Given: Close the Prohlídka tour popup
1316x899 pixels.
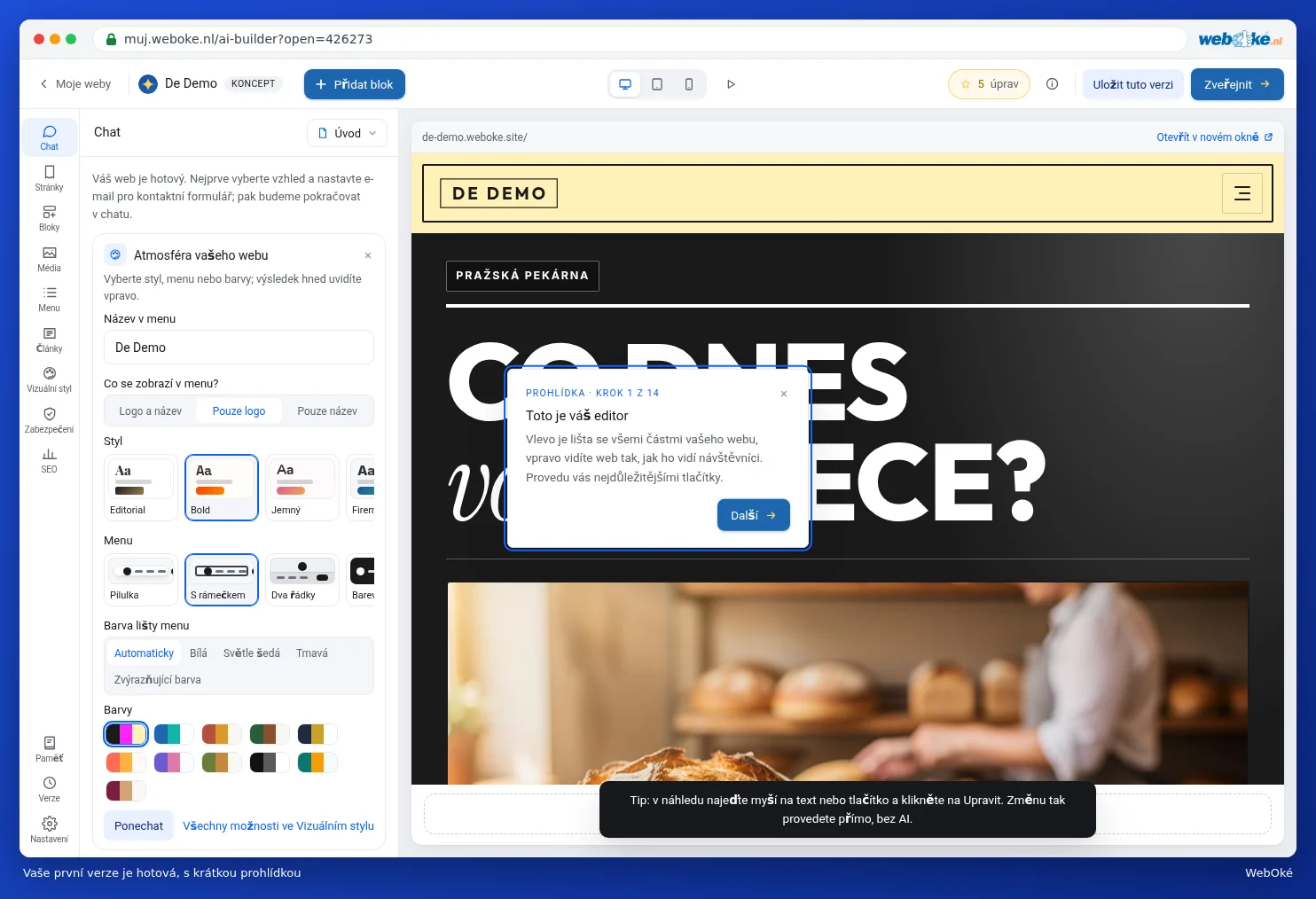Looking at the screenshot, I should tap(784, 394).
